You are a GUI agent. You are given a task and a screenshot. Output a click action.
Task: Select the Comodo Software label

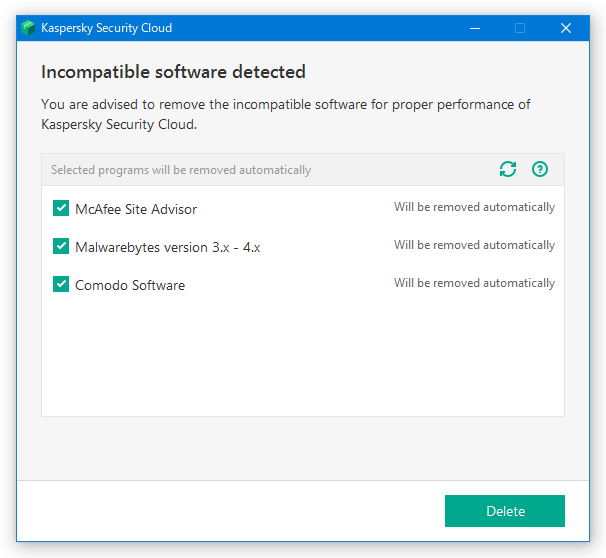130,285
